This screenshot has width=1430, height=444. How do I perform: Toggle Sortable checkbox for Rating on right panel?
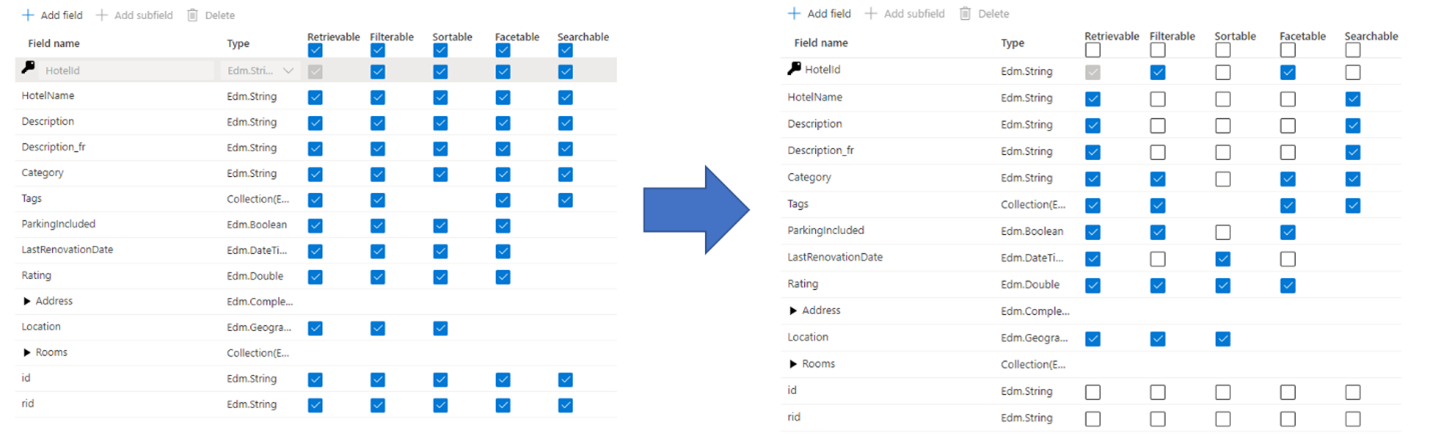[1223, 285]
